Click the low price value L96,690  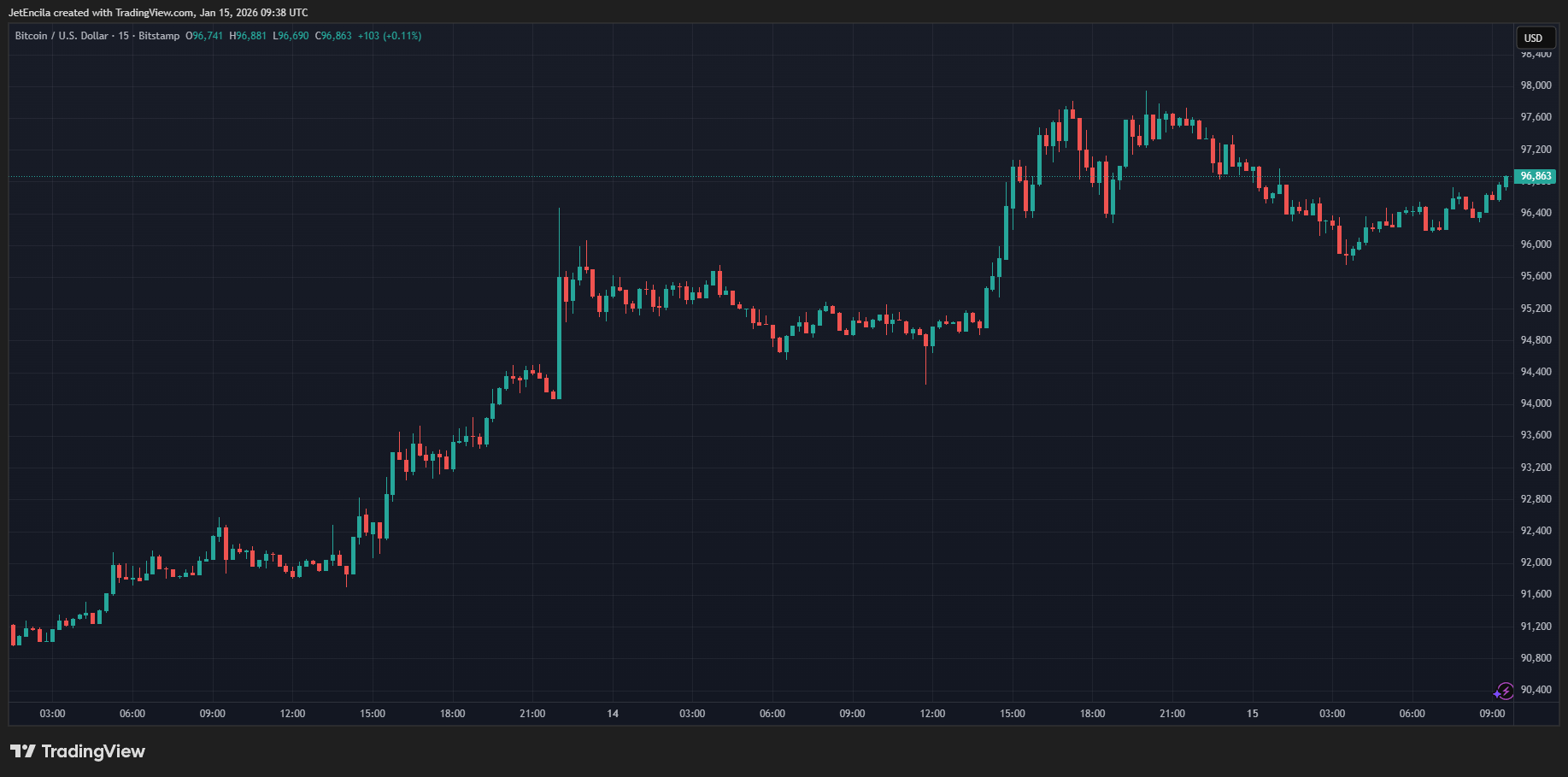point(291,36)
